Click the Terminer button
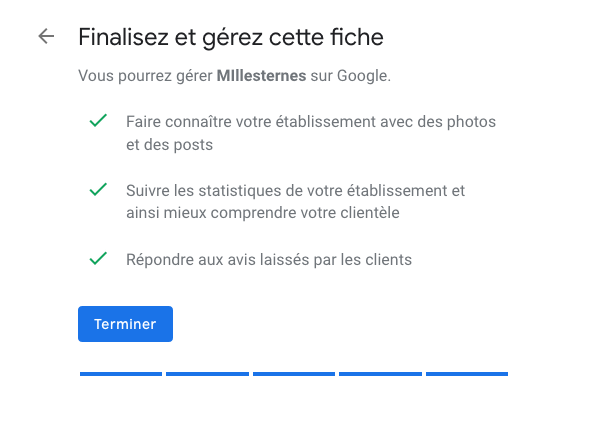This screenshot has height=437, width=594. pyautogui.click(x=125, y=324)
